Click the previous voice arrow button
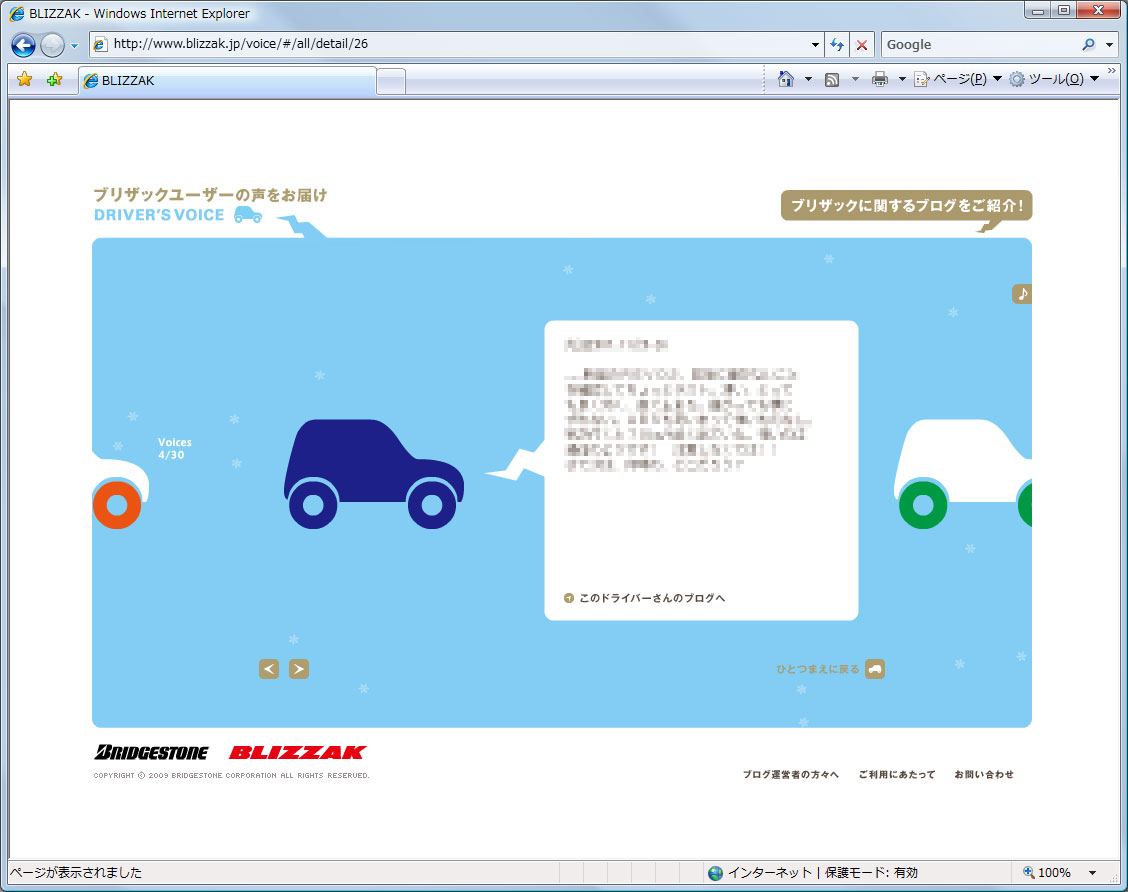Screen dimensions: 1128x892 [269, 669]
